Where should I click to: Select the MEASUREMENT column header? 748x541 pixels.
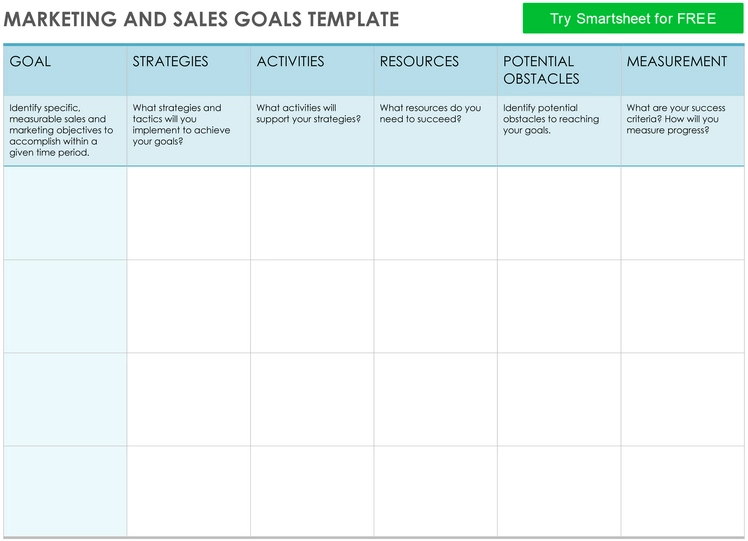pyautogui.click(x=683, y=71)
